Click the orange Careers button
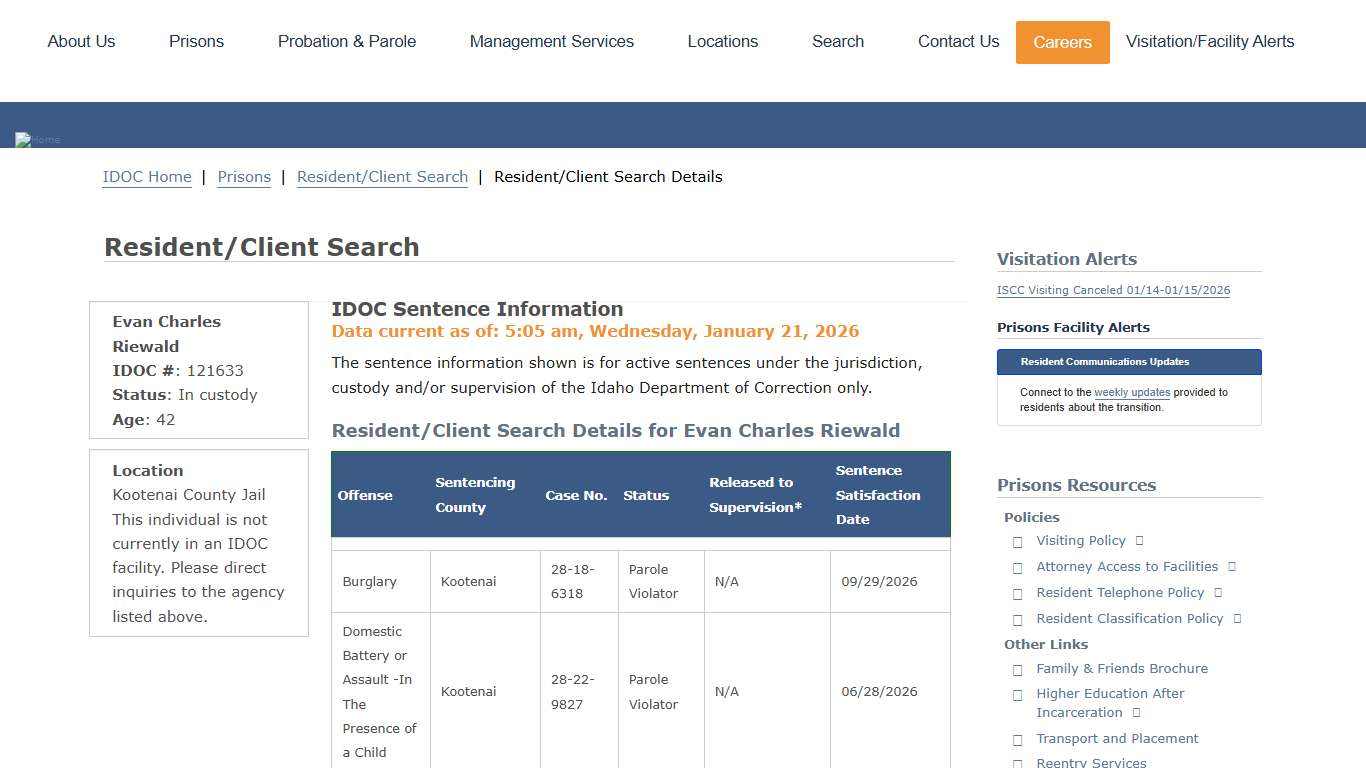 point(1062,42)
